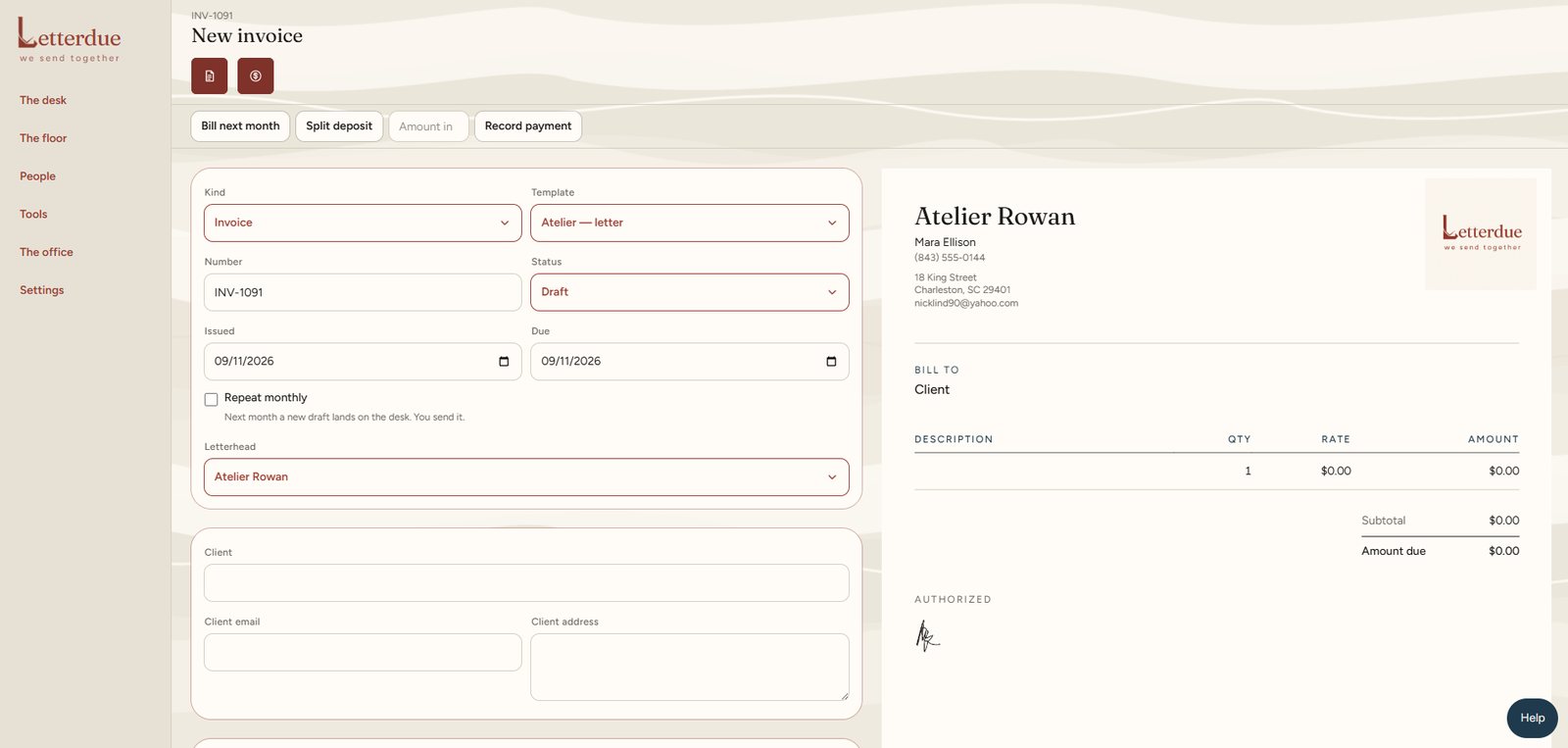This screenshot has width=1568, height=748.
Task: Open Settings from the sidebar
Action: [41, 290]
